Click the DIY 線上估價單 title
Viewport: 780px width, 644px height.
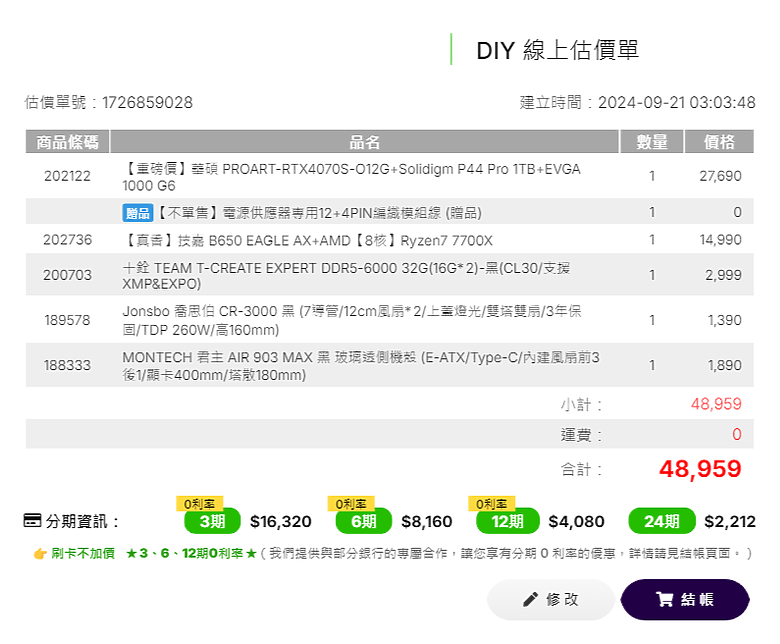(x=558, y=50)
